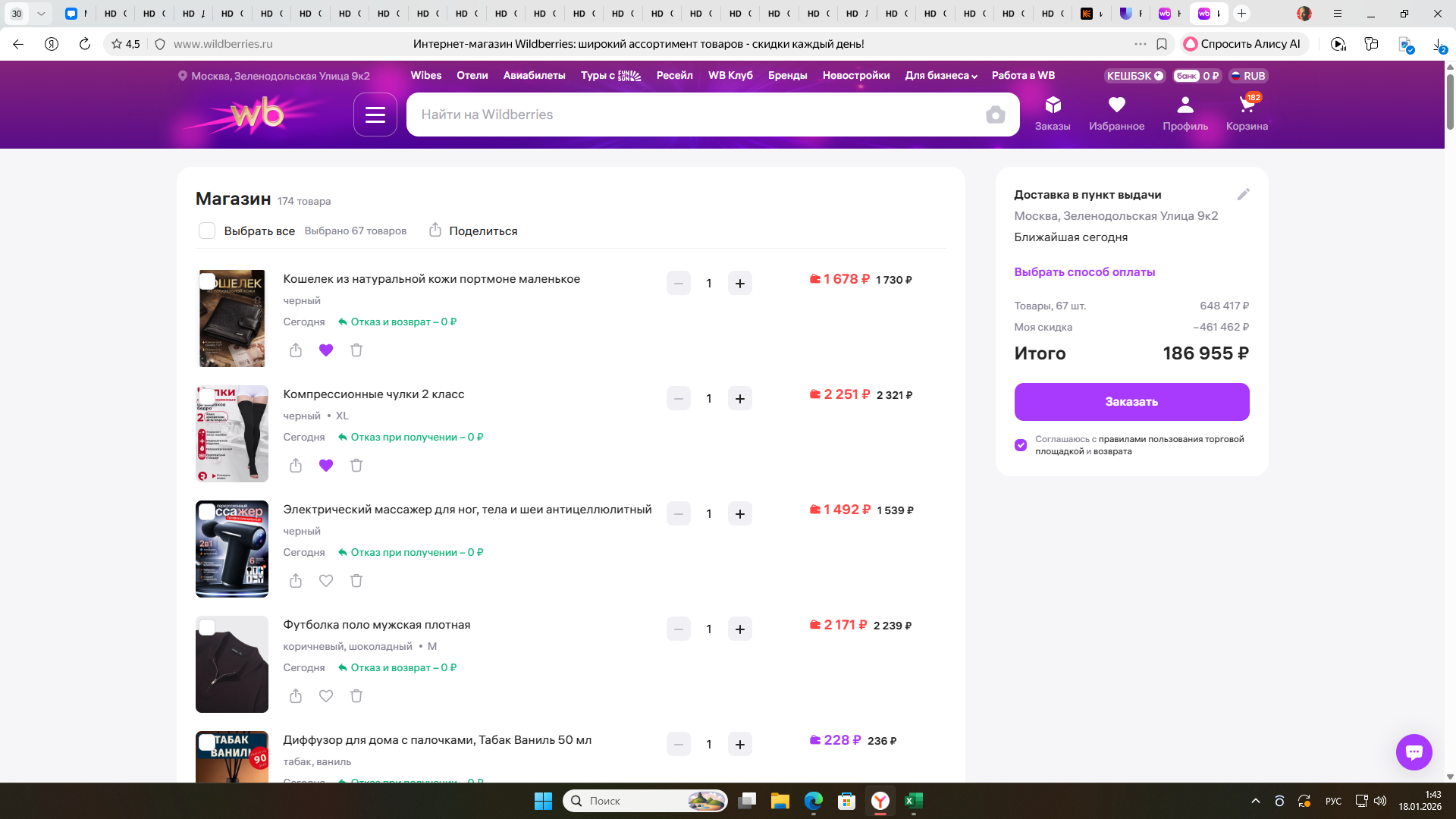Open the catalog hamburger menu
This screenshot has width=1456, height=819.
click(x=375, y=115)
